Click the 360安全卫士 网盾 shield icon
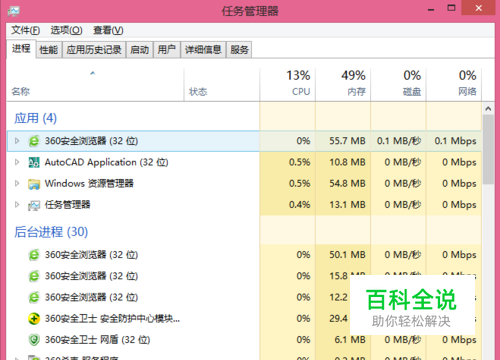The height and width of the screenshot is (360, 500). (x=34, y=340)
